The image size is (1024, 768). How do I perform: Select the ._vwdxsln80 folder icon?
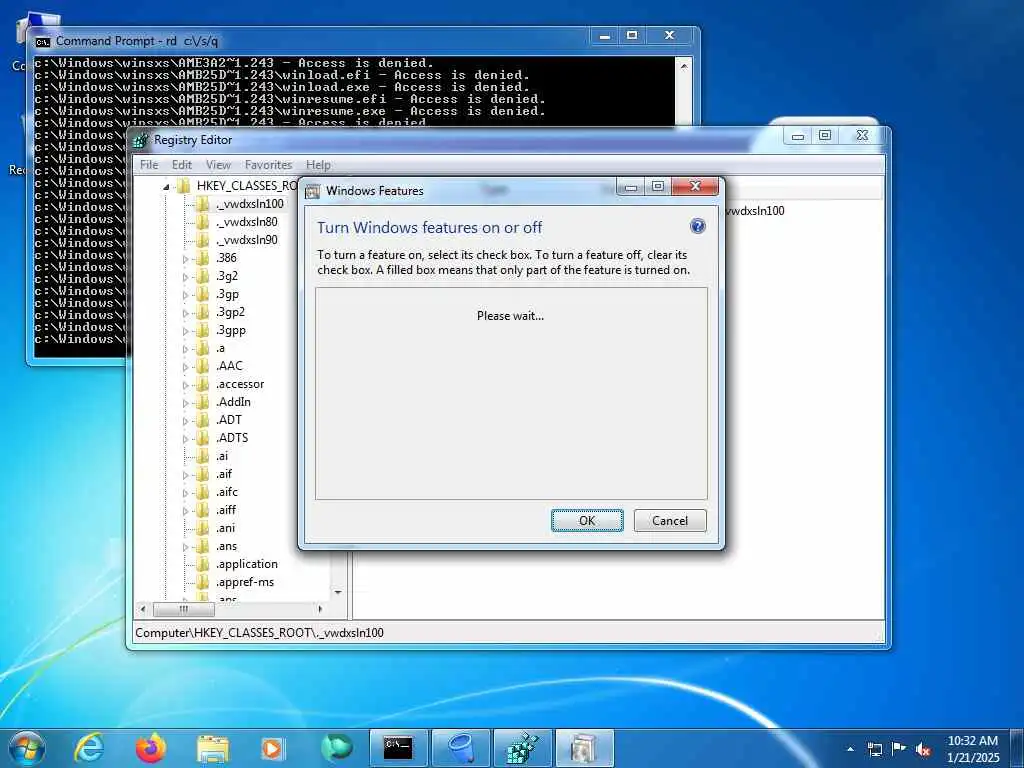tap(202, 222)
